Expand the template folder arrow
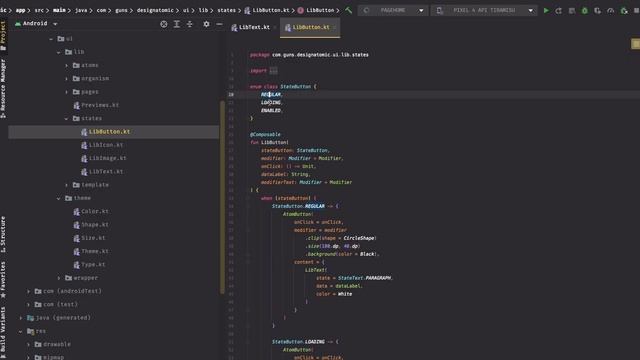Image resolution: width=640 pixels, height=360 pixels. (x=67, y=185)
